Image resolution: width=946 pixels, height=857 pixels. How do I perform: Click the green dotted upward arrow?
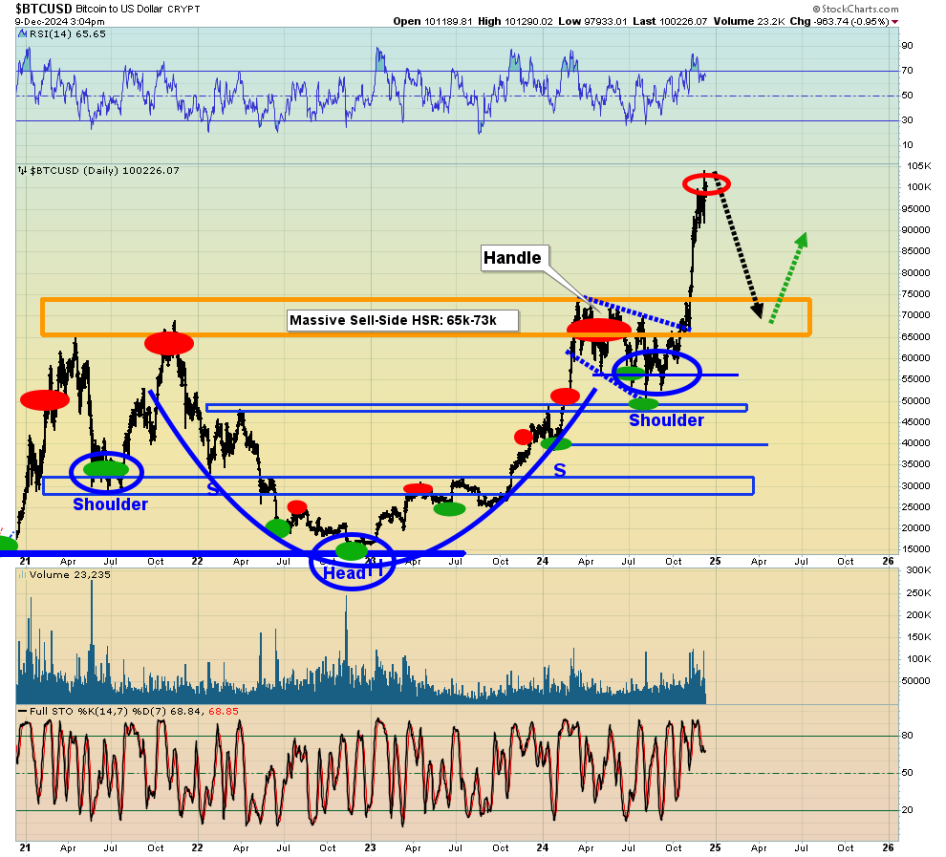788,277
